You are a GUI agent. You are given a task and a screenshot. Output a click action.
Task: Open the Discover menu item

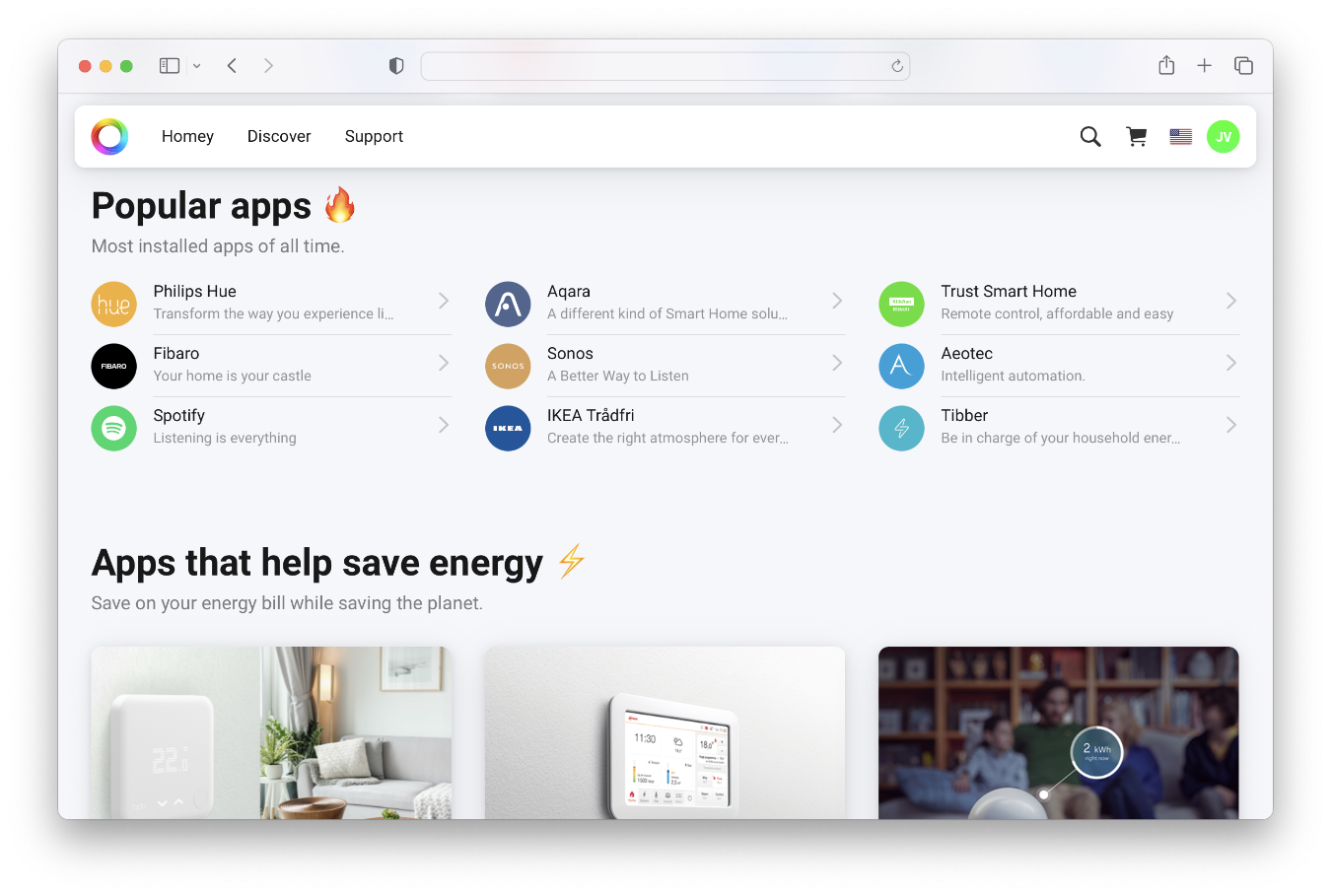(x=279, y=136)
